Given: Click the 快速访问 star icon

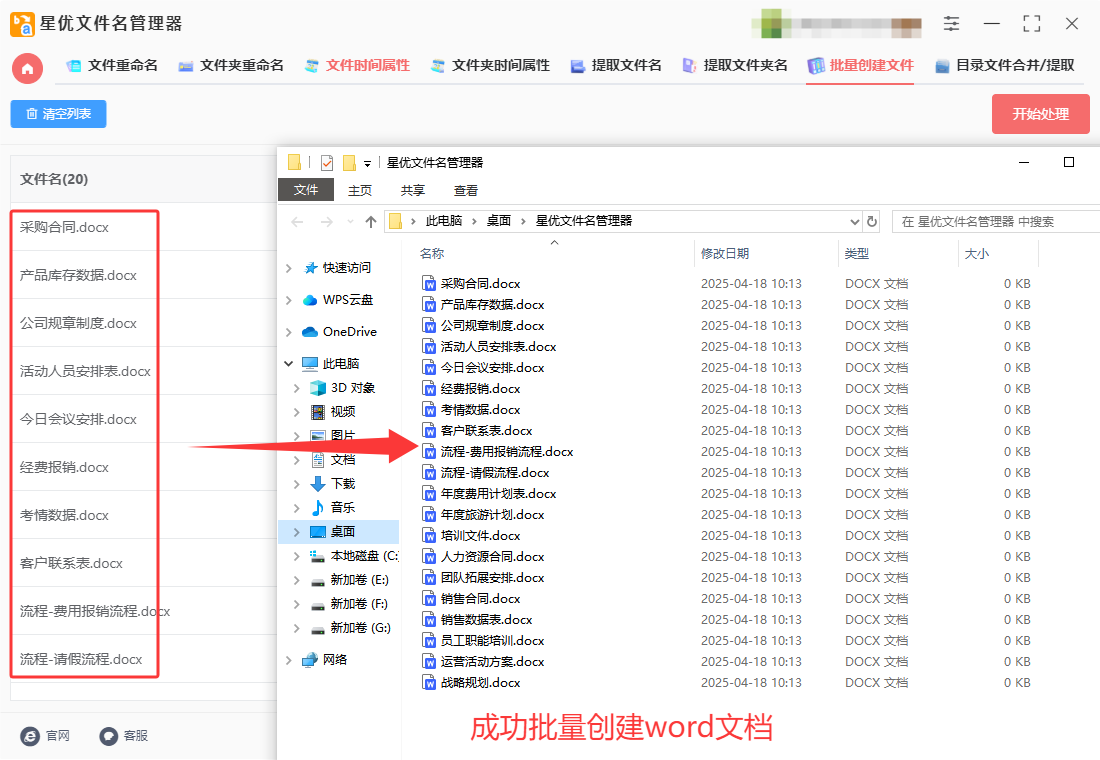Looking at the screenshot, I should click(311, 268).
